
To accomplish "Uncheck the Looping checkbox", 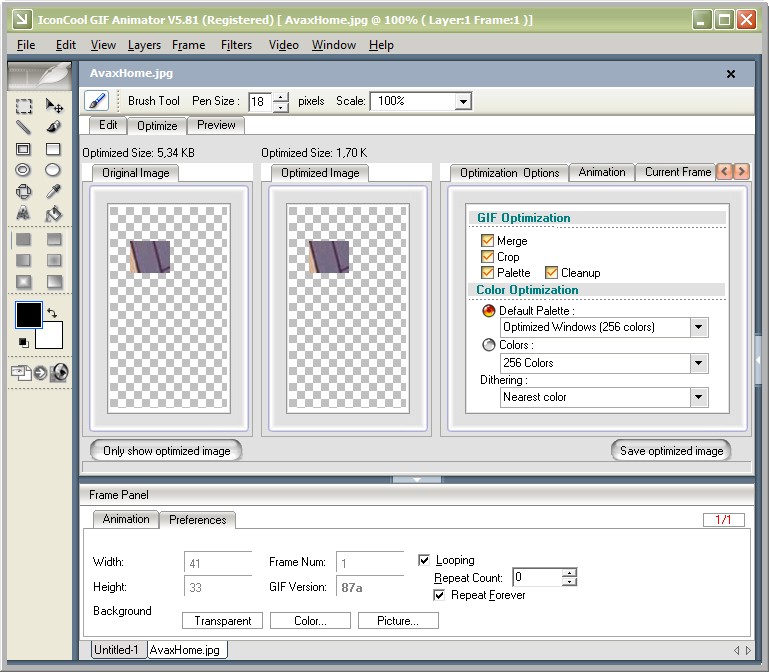I will click(x=424, y=560).
